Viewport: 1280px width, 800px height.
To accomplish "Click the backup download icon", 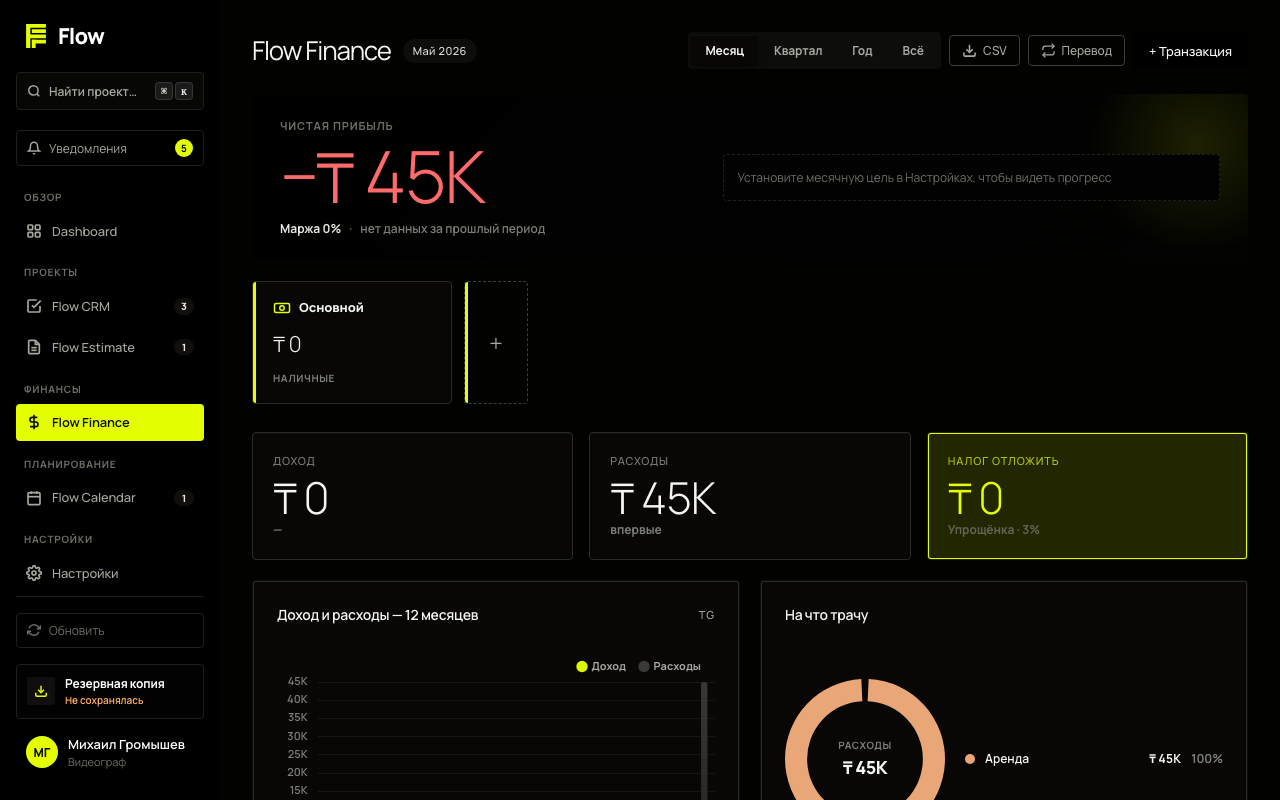I will pos(41,691).
